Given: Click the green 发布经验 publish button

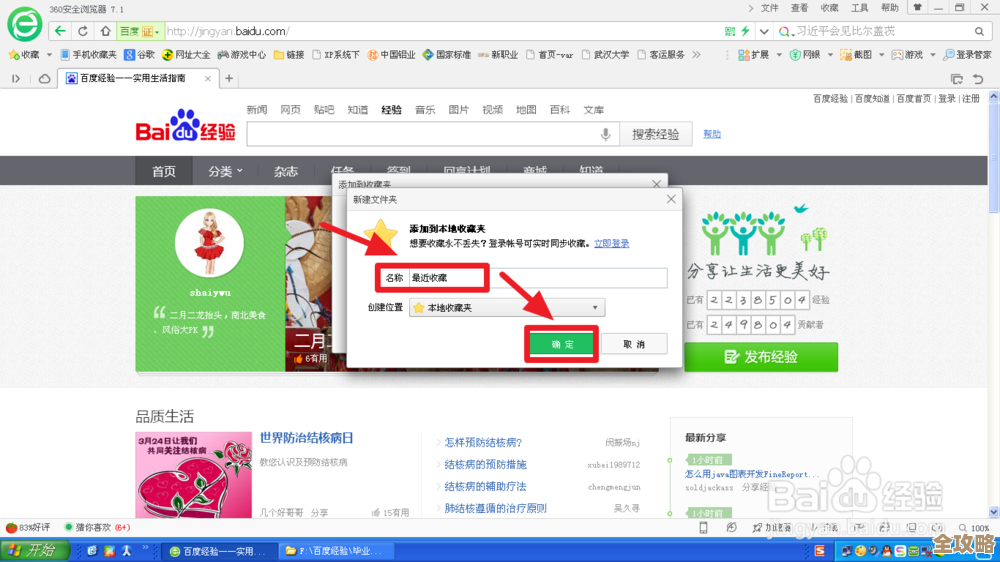Looking at the screenshot, I should pyautogui.click(x=761, y=357).
